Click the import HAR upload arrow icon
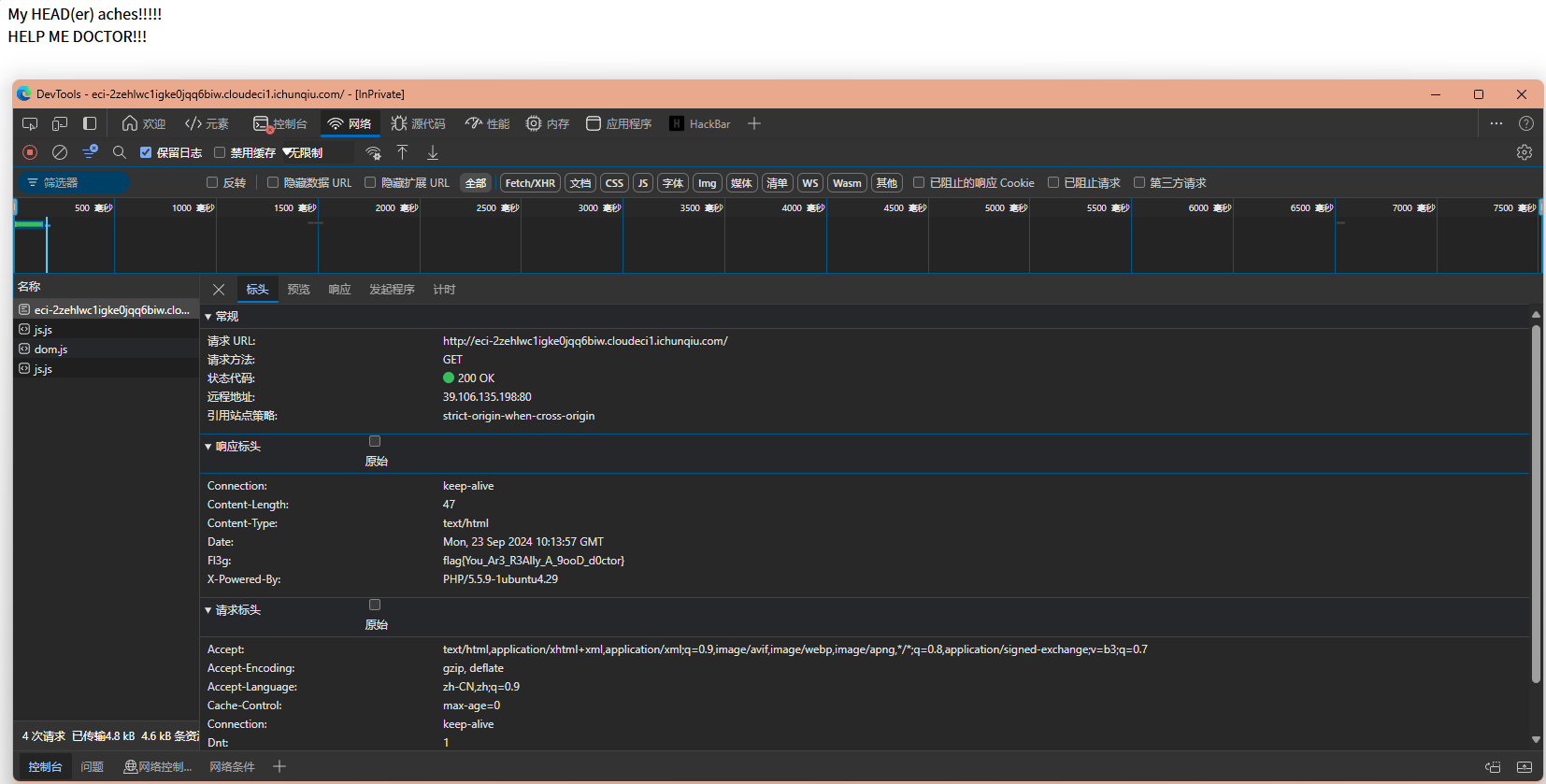Screen dimensions: 1546x784 pyautogui.click(x=403, y=152)
